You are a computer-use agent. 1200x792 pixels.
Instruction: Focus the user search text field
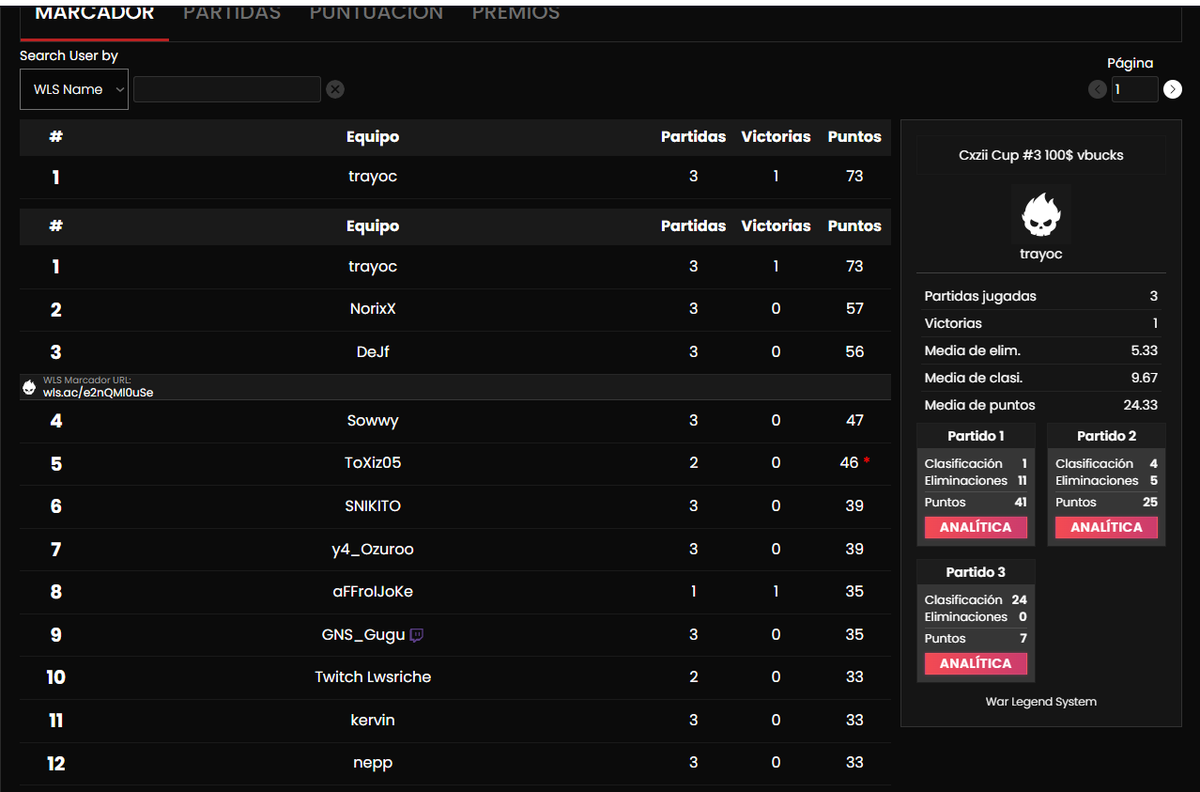point(227,89)
